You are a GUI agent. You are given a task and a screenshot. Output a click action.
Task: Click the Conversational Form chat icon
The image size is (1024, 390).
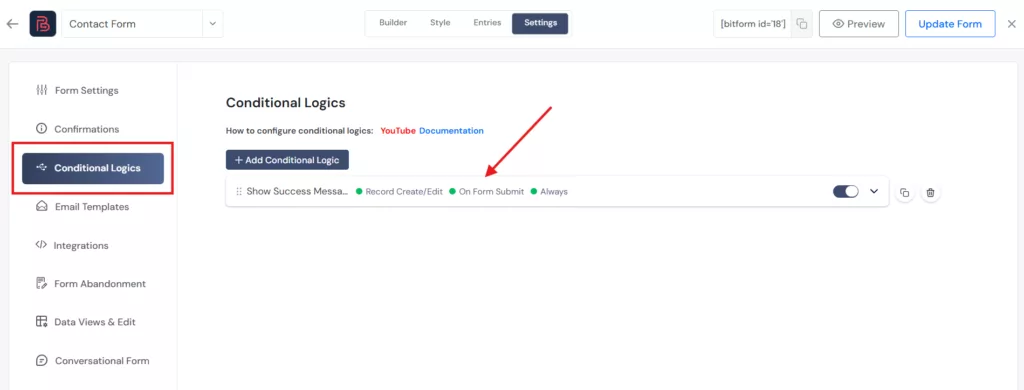click(42, 361)
